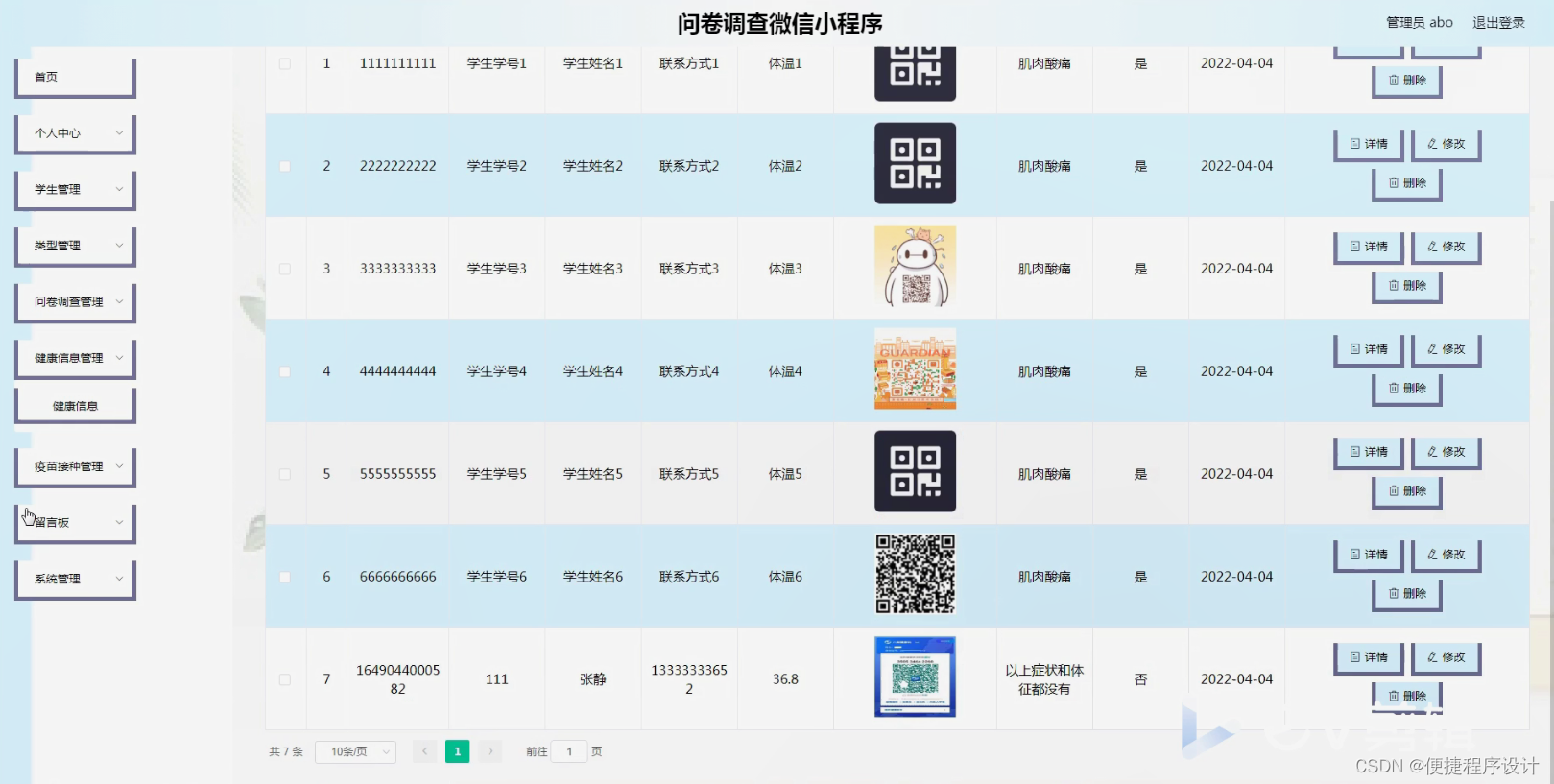Viewport: 1554px width, 784px height.
Task: Open health code image in row 1111111111
Action: tap(915, 73)
